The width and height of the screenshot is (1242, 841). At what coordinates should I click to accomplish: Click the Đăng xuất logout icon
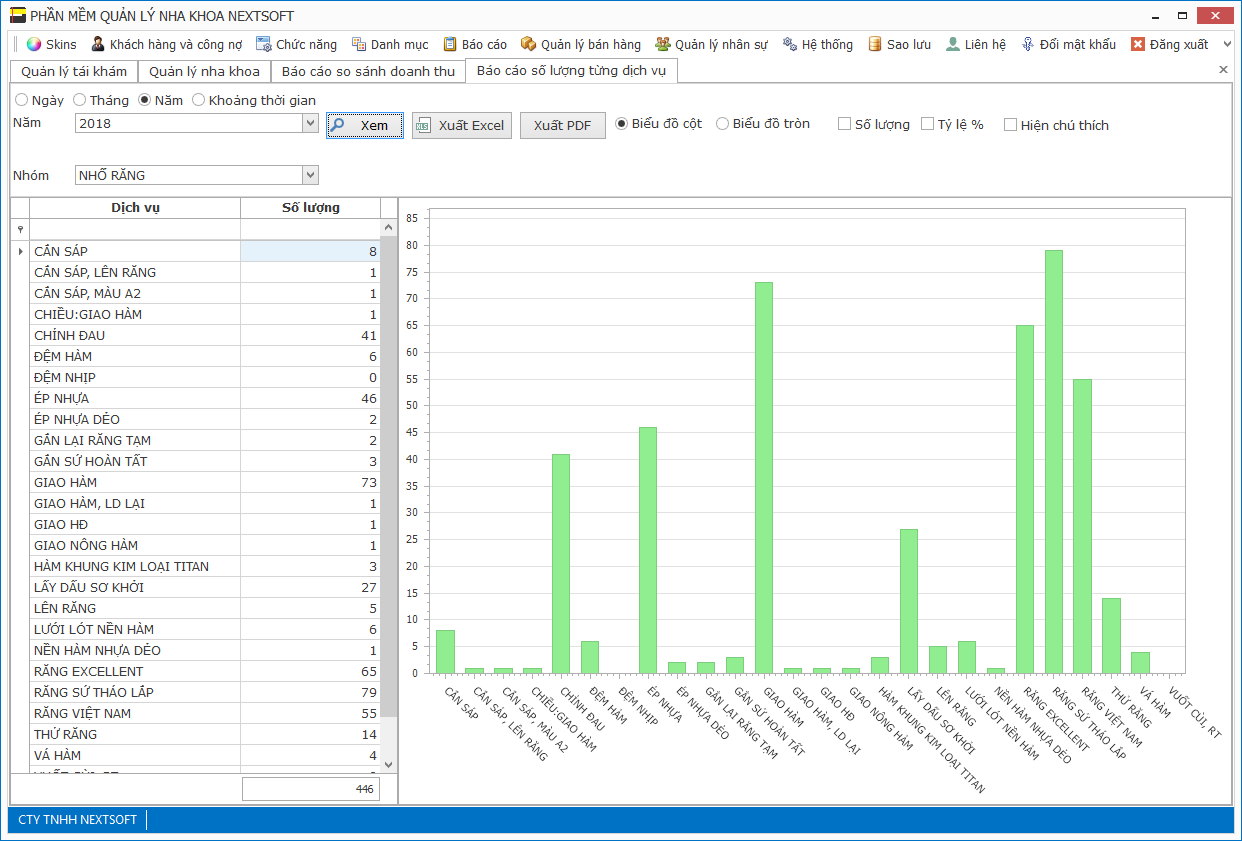(x=1138, y=44)
